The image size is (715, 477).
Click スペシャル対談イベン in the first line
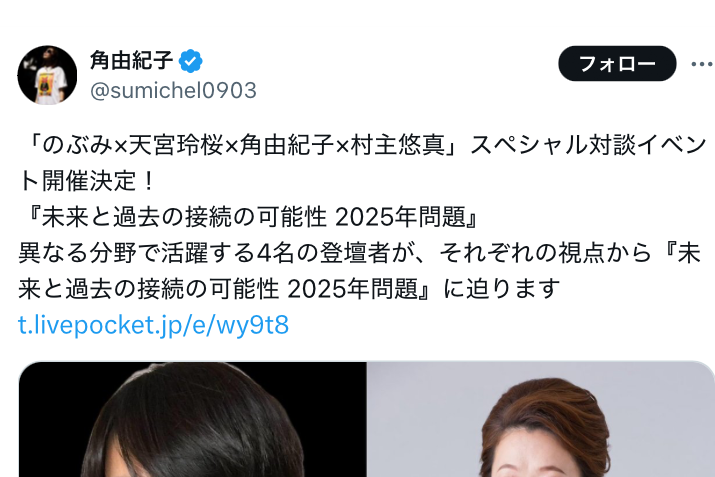pos(588,145)
